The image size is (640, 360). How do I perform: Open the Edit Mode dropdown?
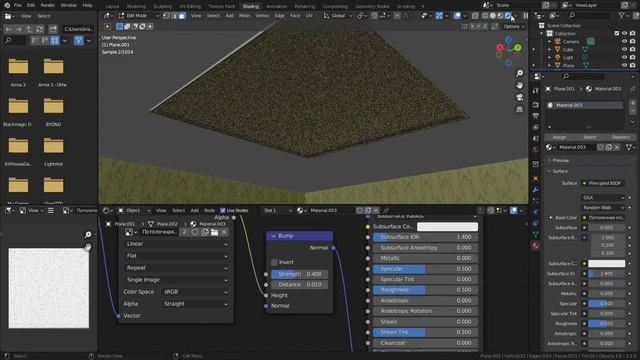click(x=139, y=16)
